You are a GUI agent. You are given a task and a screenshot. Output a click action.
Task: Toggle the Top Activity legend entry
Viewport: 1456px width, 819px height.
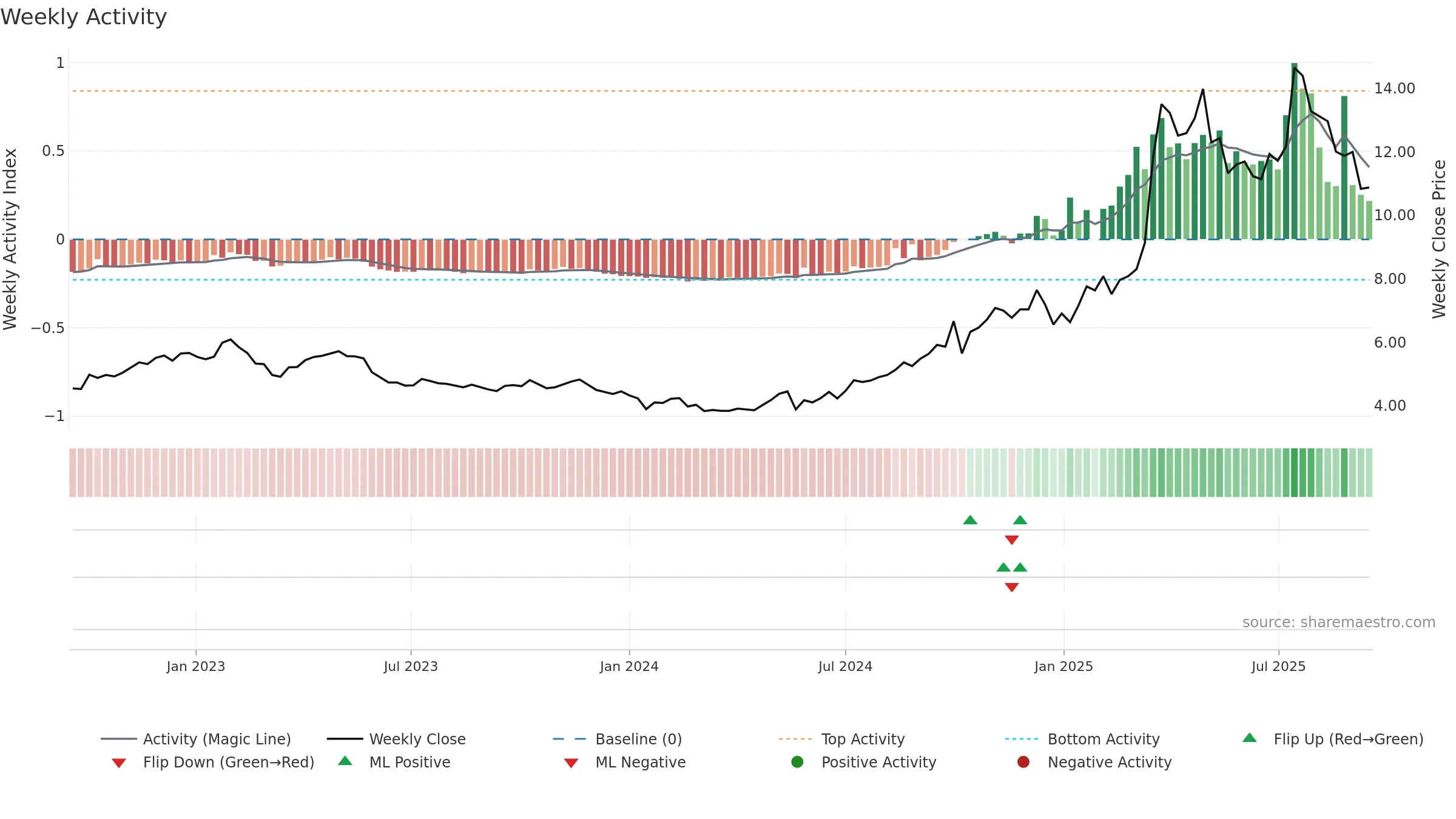coord(841,739)
